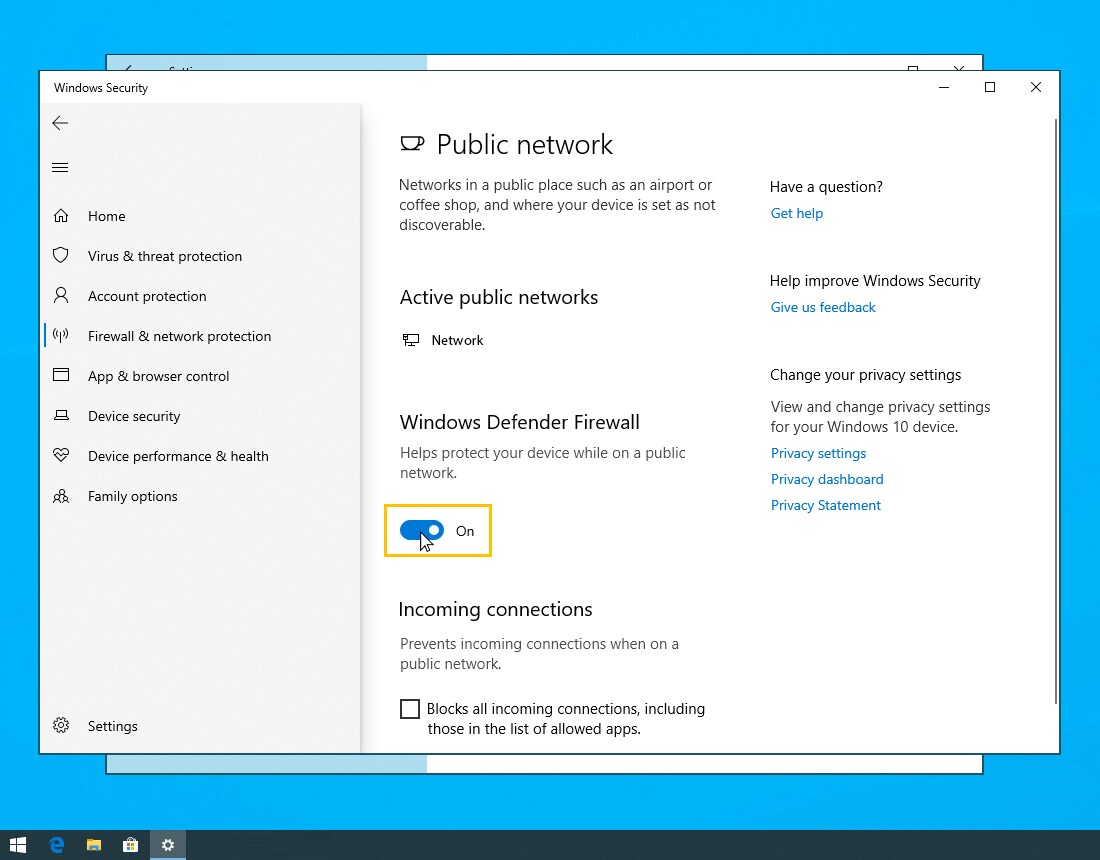Minimize the Windows Security window
Viewport: 1100px width, 860px height.
944,87
